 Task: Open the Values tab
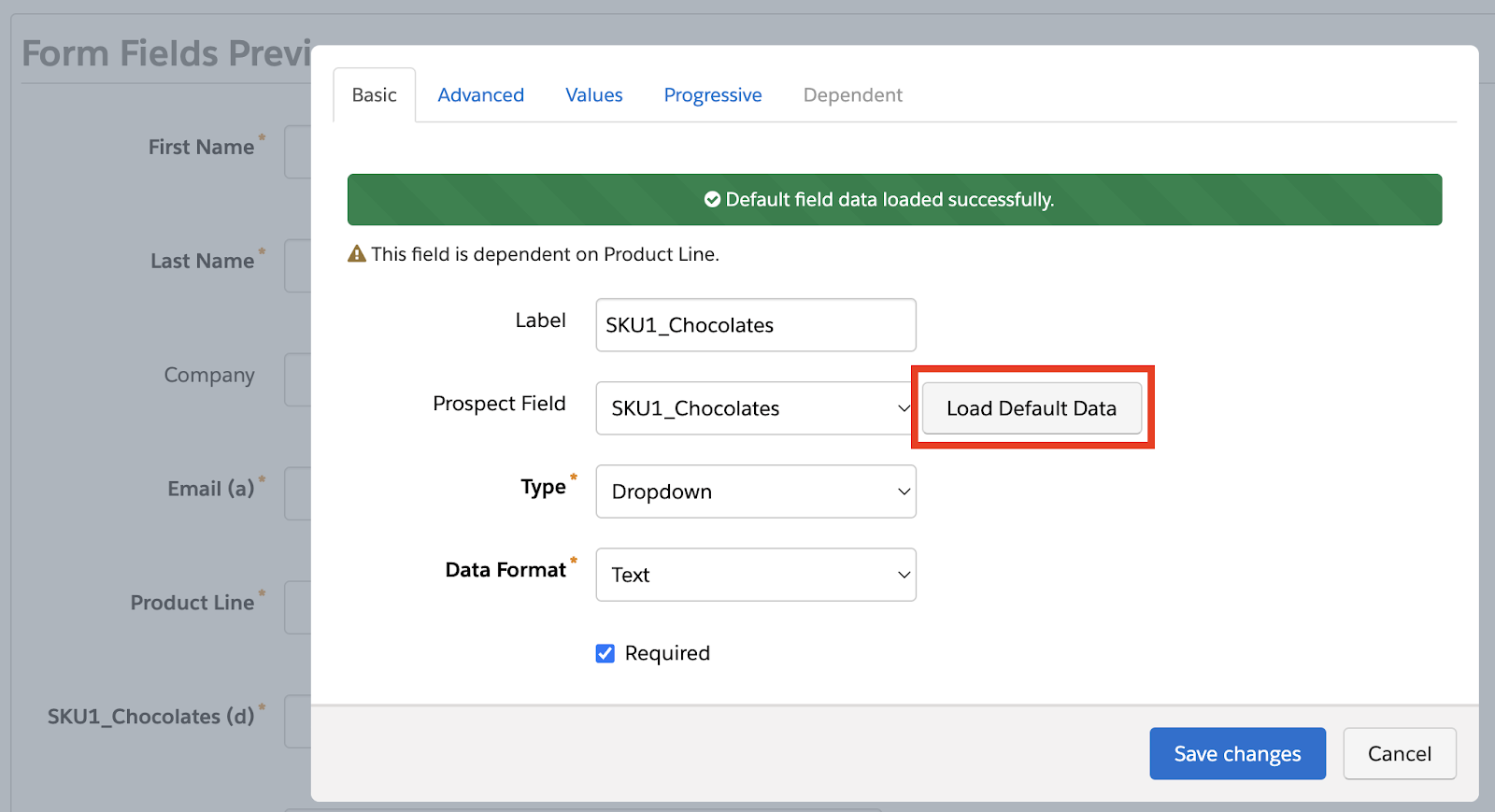coord(594,95)
